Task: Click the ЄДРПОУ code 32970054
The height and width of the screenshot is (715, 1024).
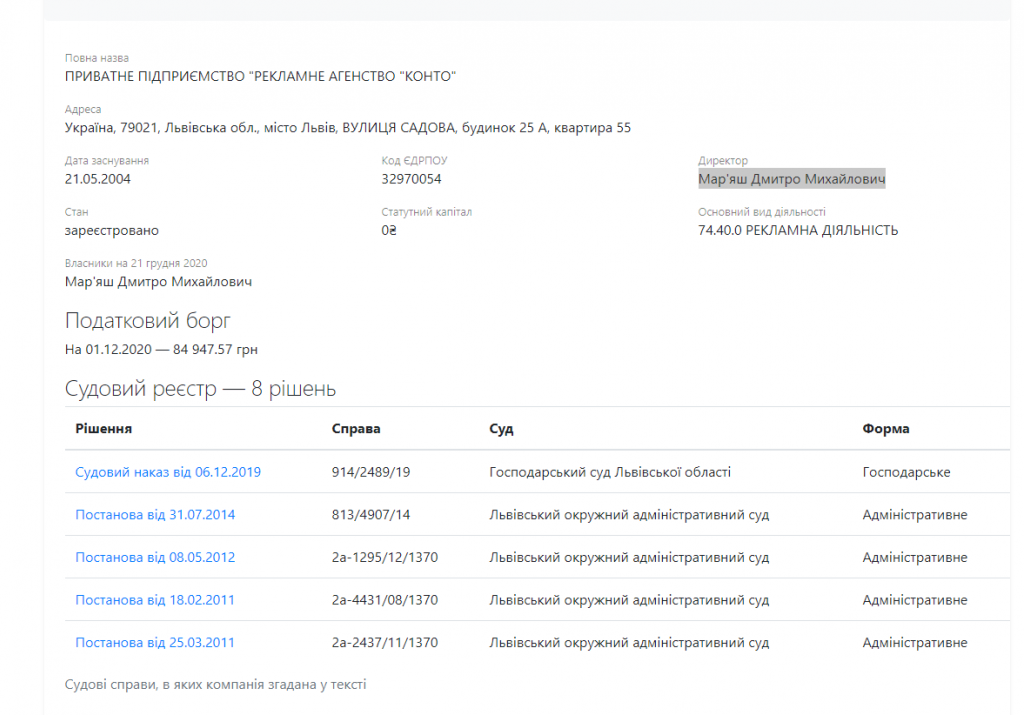Action: point(411,179)
